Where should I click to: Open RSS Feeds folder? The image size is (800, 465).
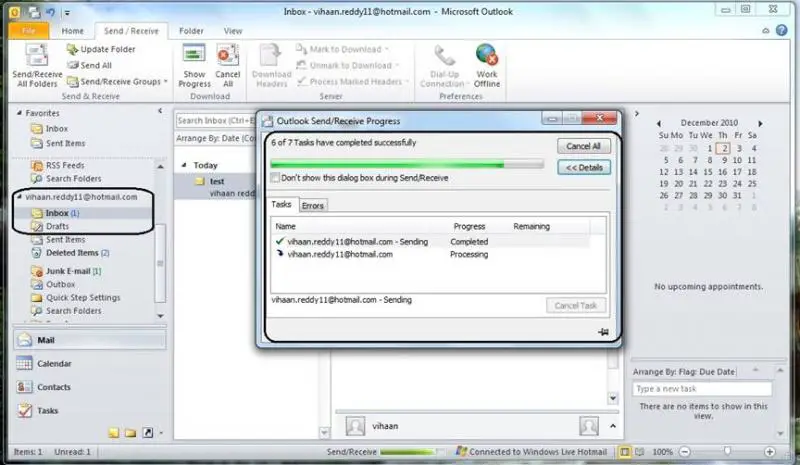(58, 165)
